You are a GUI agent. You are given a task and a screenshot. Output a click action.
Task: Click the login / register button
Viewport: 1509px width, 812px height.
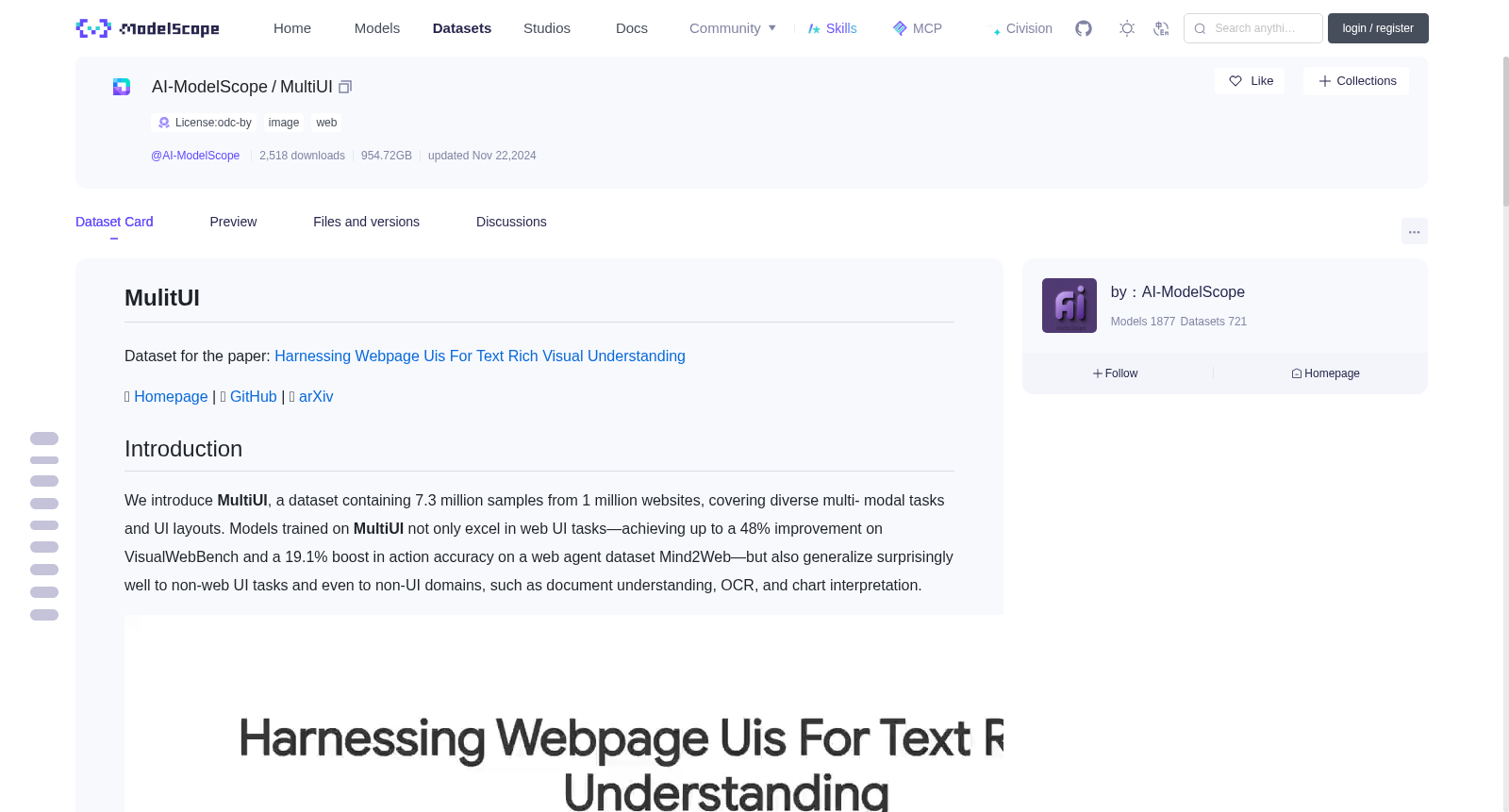1378,28
